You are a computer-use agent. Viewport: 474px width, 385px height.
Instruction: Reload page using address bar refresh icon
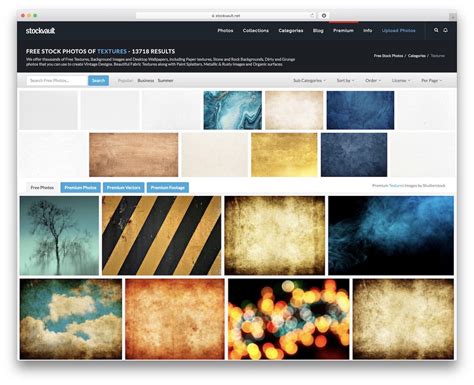click(x=312, y=15)
